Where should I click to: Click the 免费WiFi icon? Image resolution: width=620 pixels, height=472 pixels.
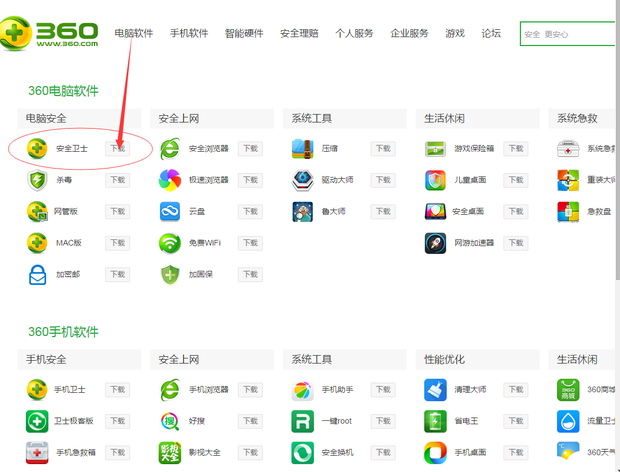coord(170,243)
